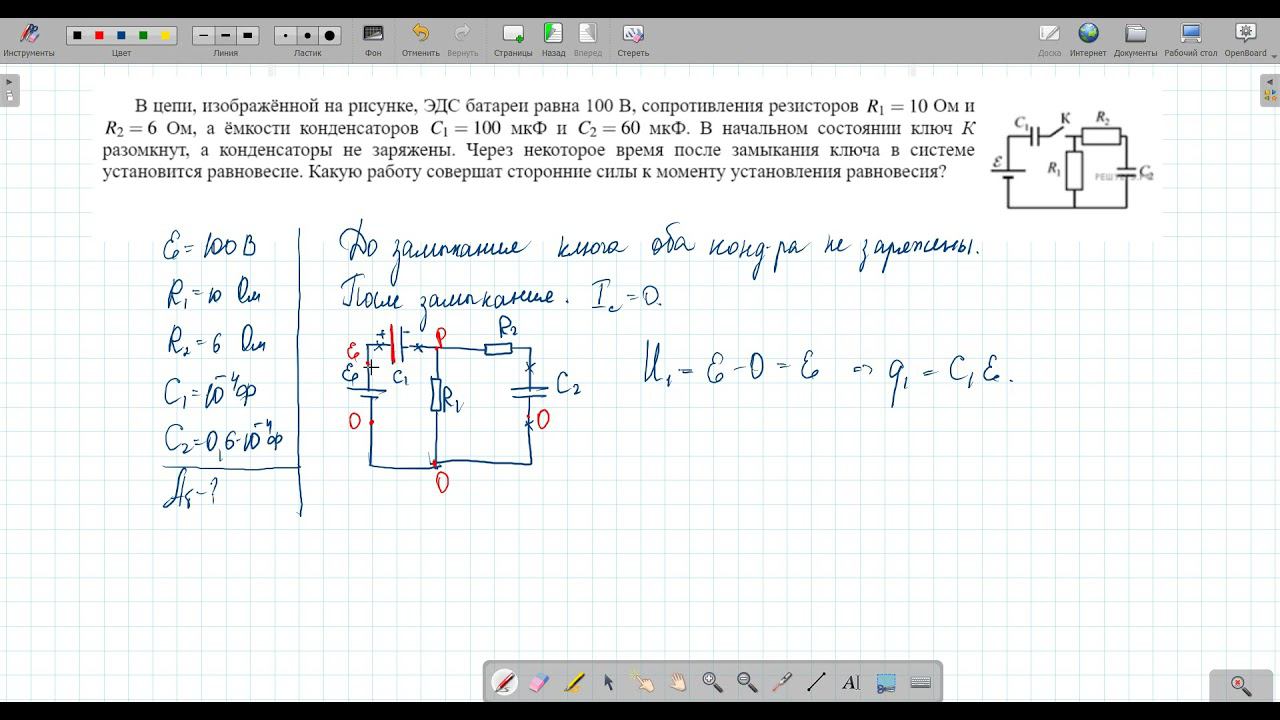The height and width of the screenshot is (720, 1280).
Task: Set thin line width
Action: point(204,36)
